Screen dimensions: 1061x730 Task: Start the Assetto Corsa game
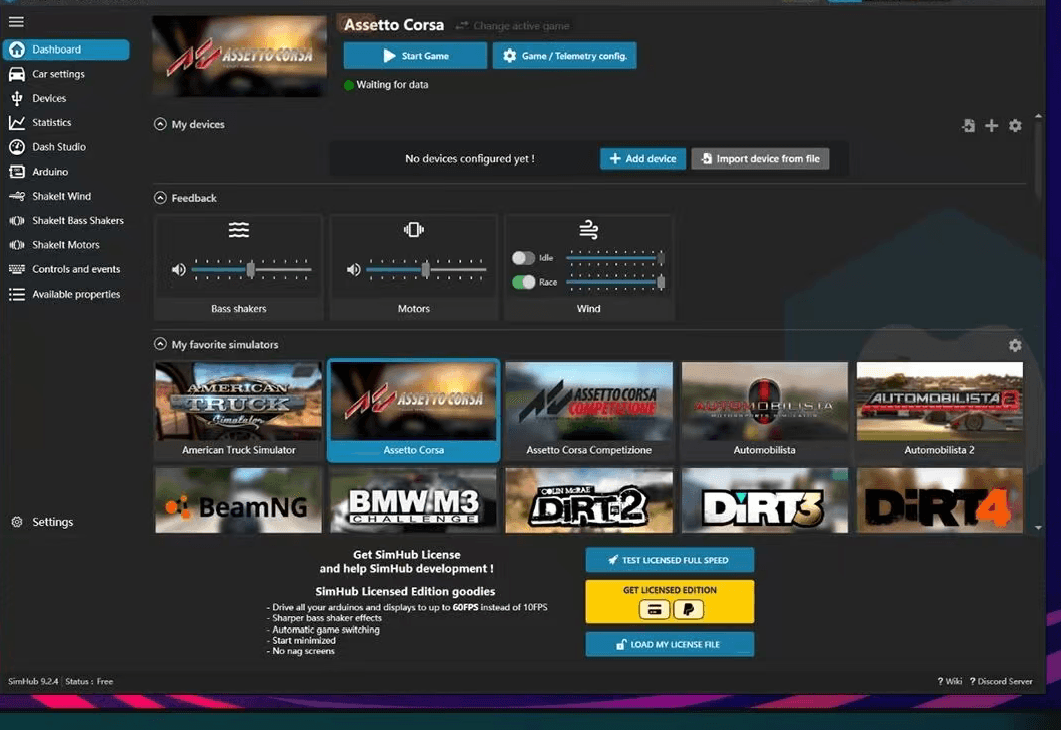[415, 55]
